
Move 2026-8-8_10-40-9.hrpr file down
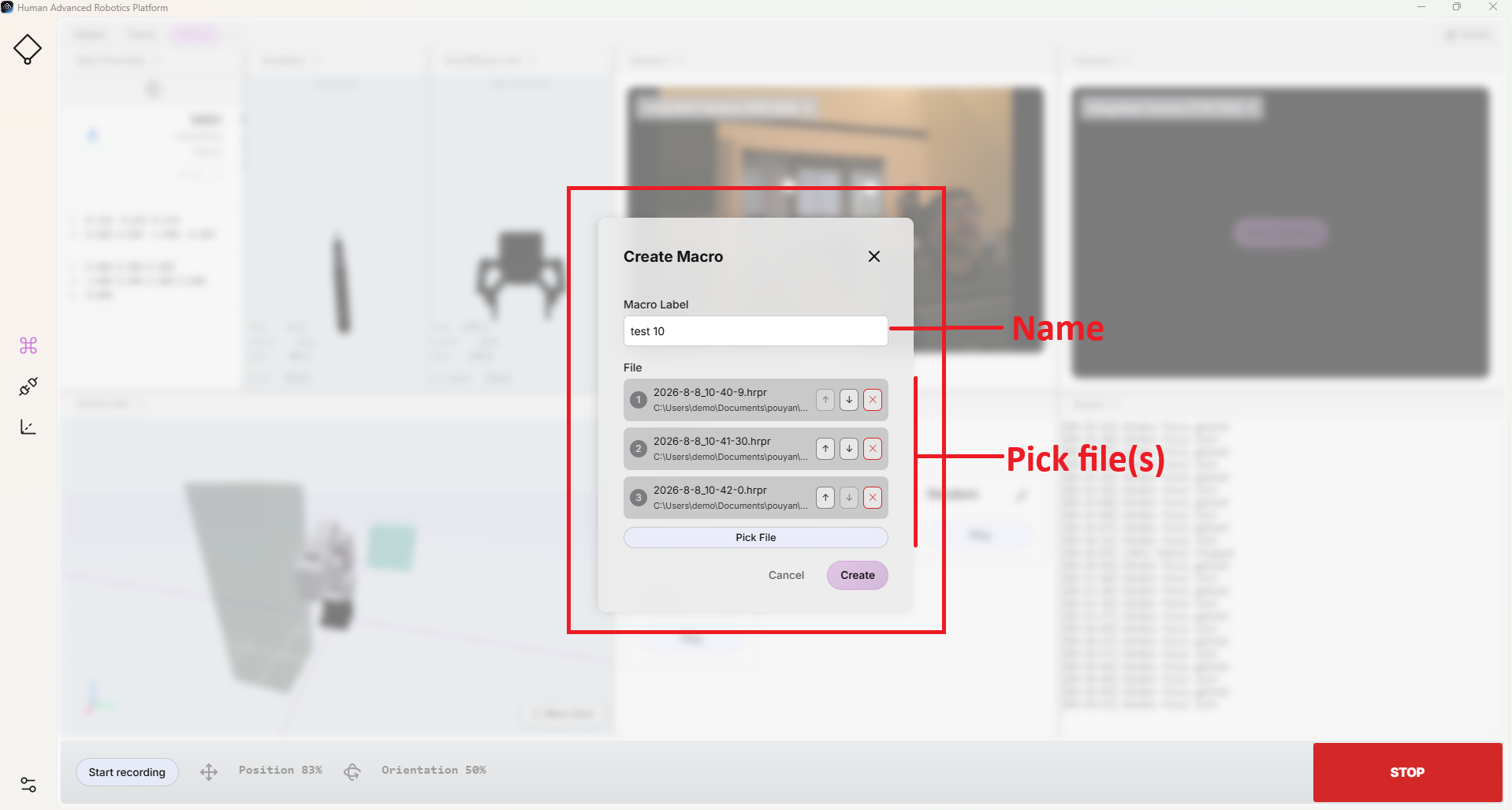pyautogui.click(x=849, y=400)
